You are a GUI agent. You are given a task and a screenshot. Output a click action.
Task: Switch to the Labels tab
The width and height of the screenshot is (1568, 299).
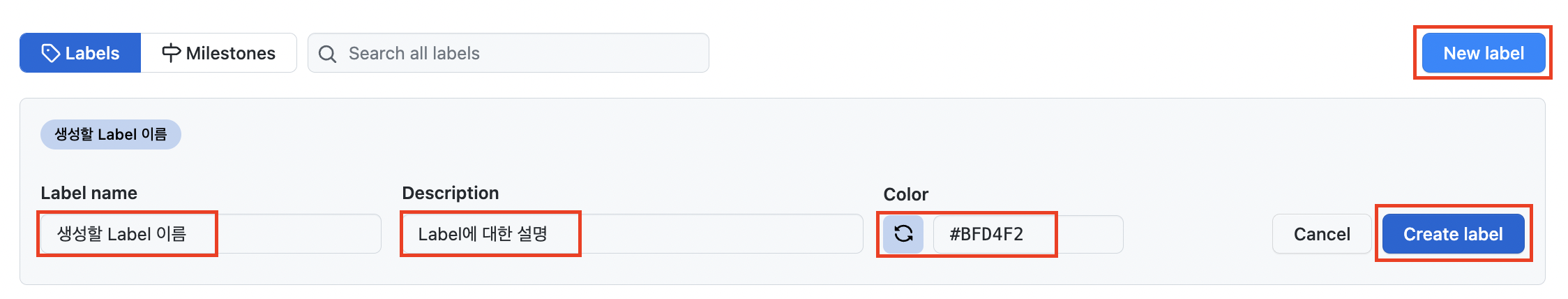click(80, 53)
